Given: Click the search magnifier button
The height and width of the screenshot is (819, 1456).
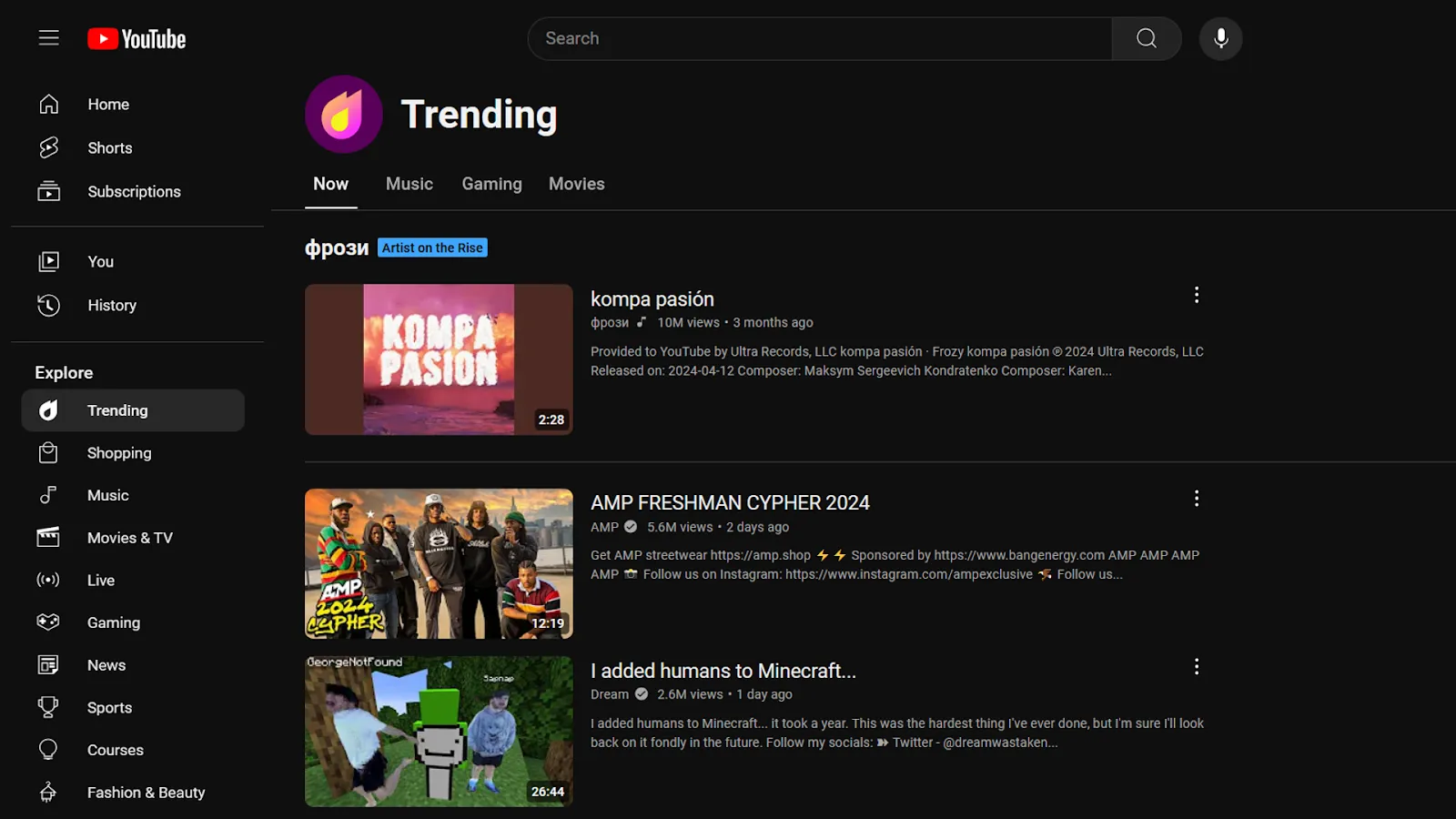Looking at the screenshot, I should coord(1146,38).
